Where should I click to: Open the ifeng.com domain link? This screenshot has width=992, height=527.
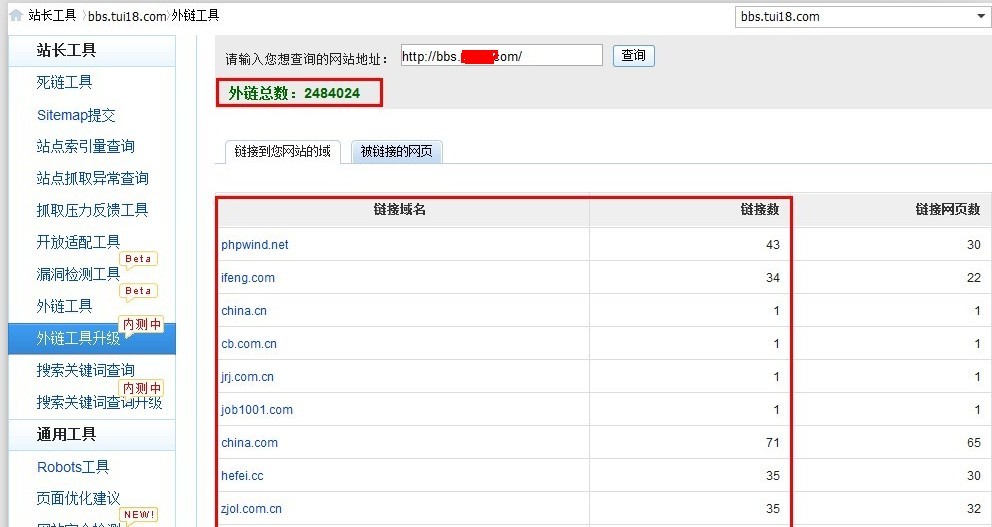pyautogui.click(x=247, y=278)
